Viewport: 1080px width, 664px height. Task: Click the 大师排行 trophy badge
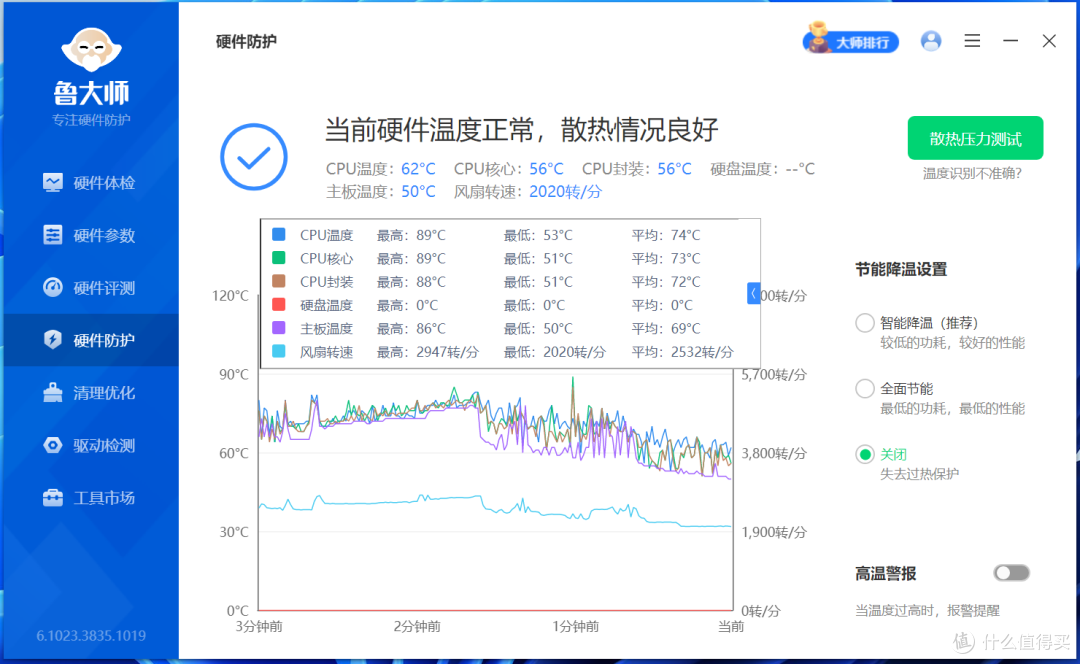coord(851,41)
